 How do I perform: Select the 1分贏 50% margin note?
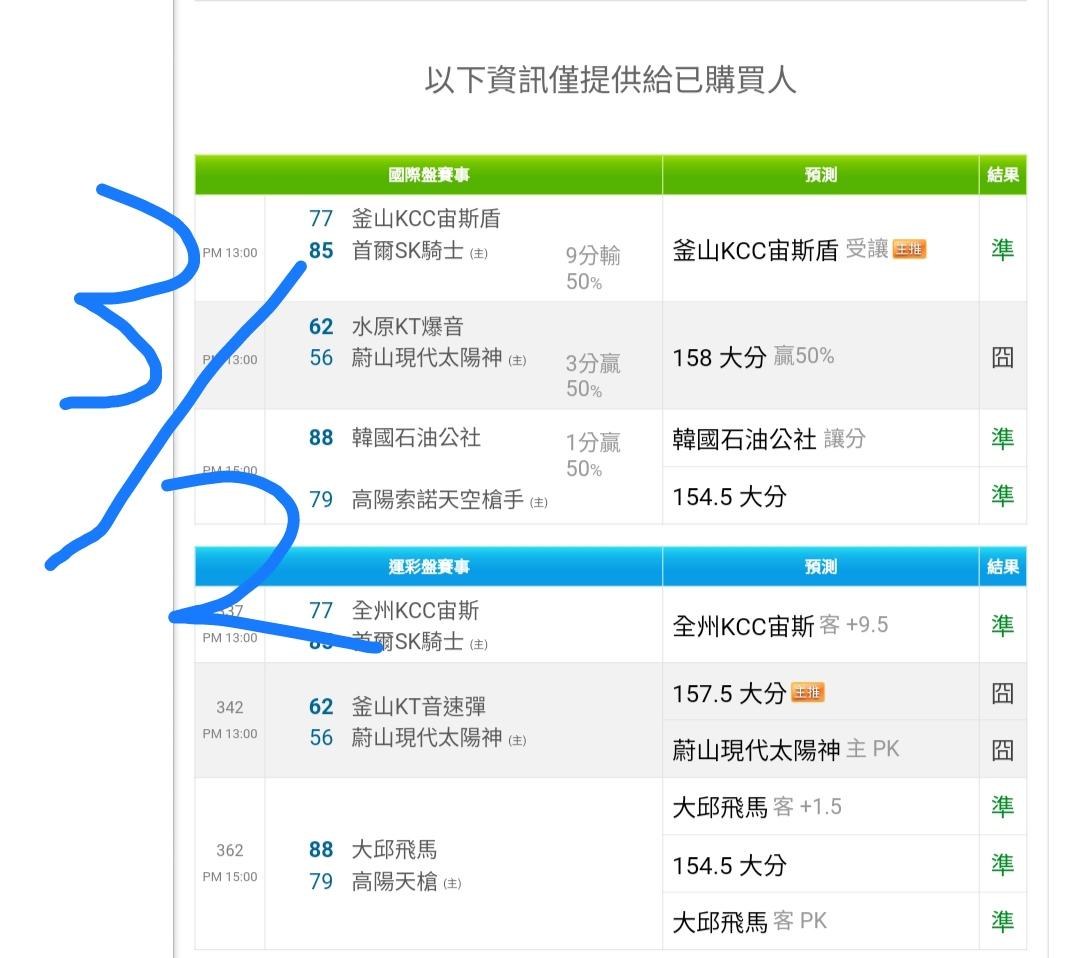tap(593, 455)
